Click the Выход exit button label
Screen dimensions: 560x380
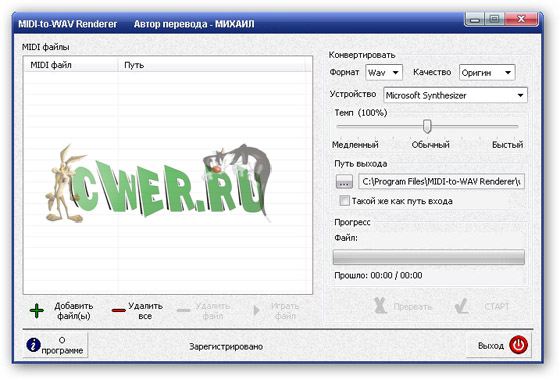click(x=491, y=346)
